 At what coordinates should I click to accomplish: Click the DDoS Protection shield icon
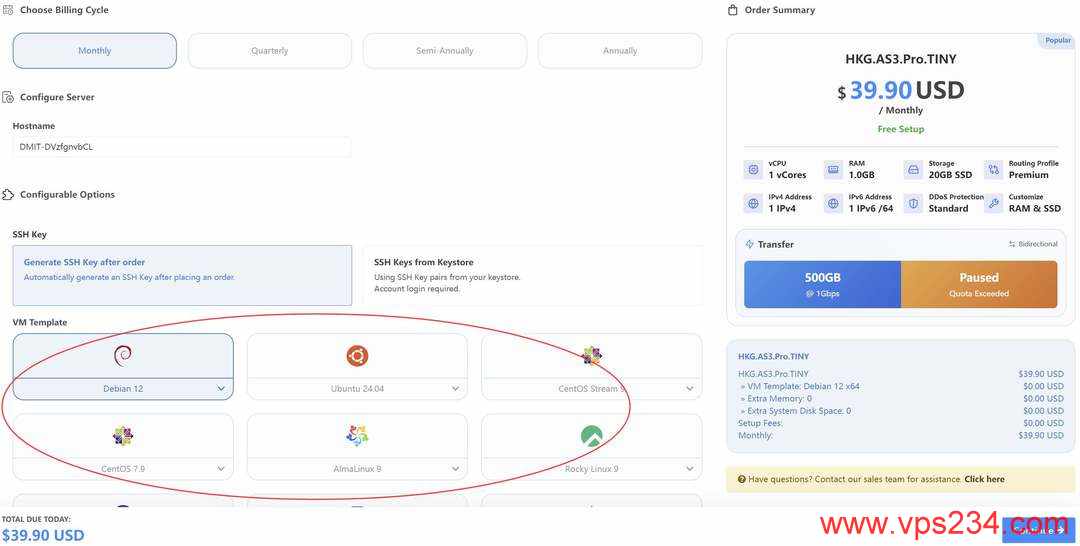pyautogui.click(x=913, y=203)
